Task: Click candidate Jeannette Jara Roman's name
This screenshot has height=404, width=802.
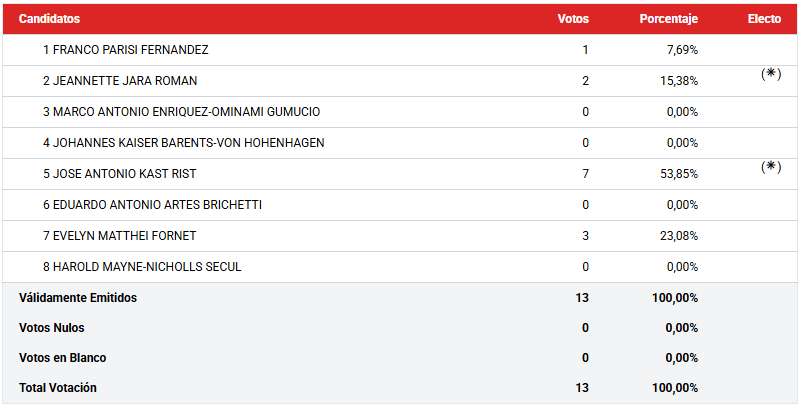Action: 120,81
